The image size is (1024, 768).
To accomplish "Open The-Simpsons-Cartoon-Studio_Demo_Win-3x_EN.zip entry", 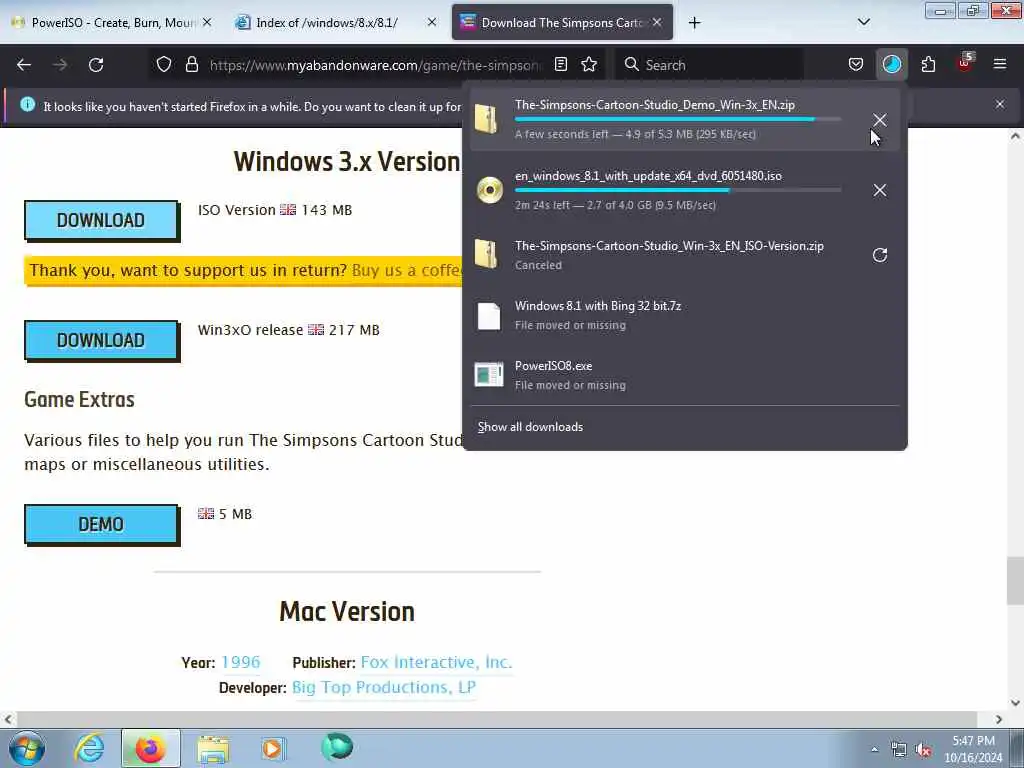I will click(x=685, y=119).
